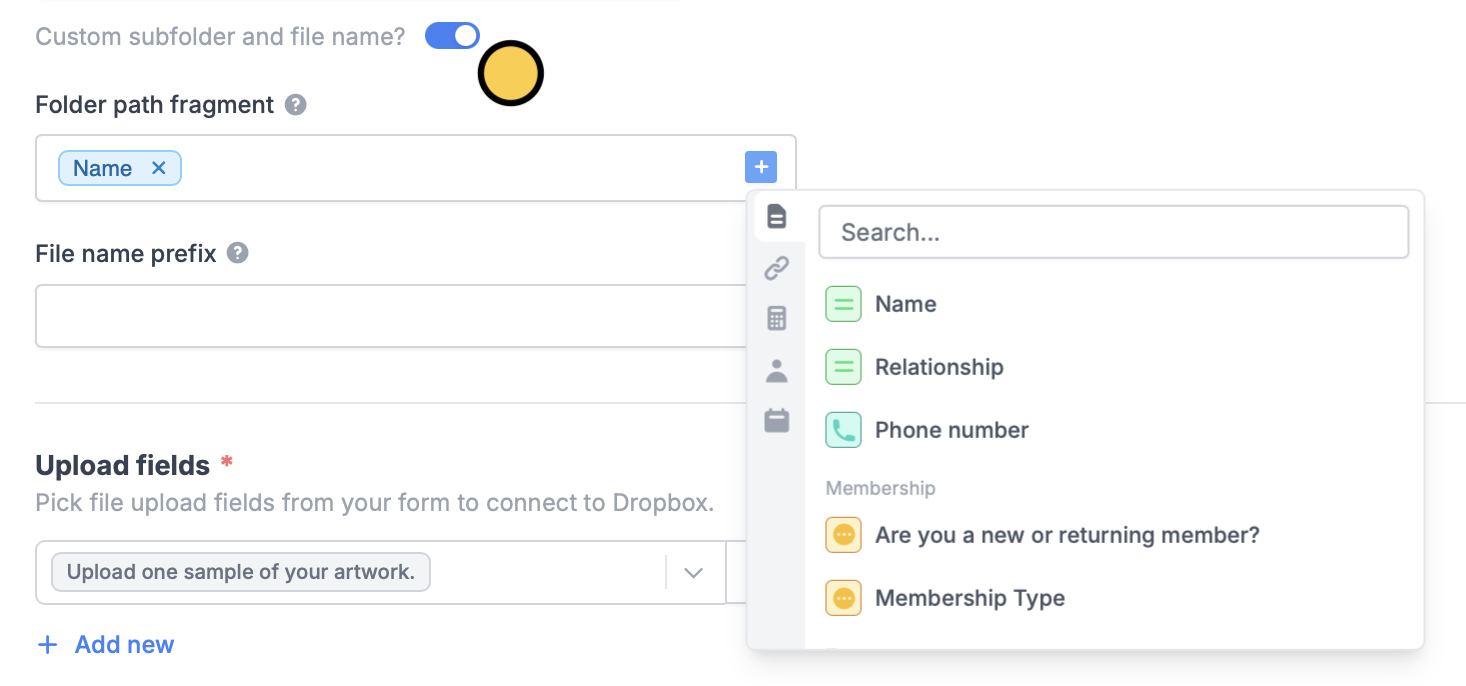Click inside the Search box
The width and height of the screenshot is (1466, 686).
pos(1113,231)
